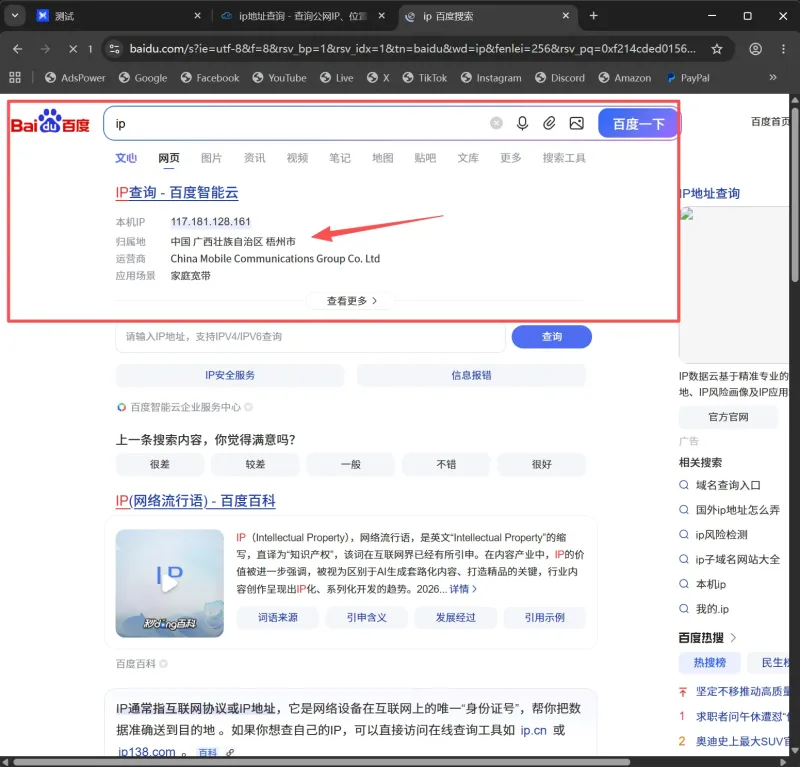Open IP地址查询 sidebar heading
This screenshot has height=767, width=800.
pos(710,193)
